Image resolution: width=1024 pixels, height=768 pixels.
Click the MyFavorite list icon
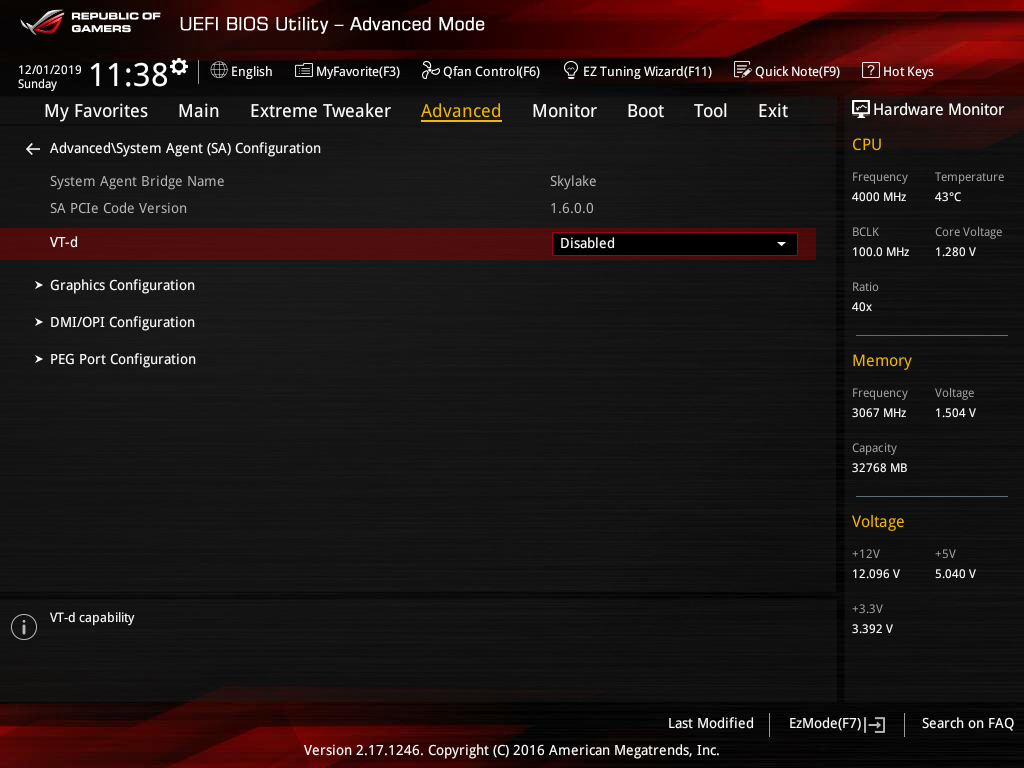click(304, 71)
